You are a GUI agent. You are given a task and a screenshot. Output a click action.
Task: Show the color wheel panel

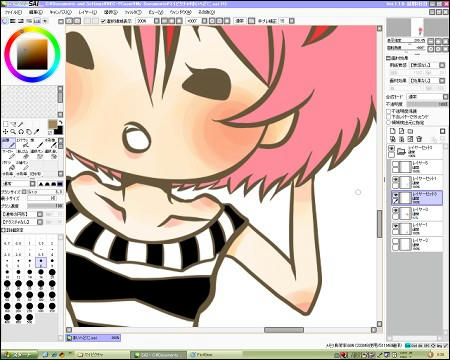(5, 21)
